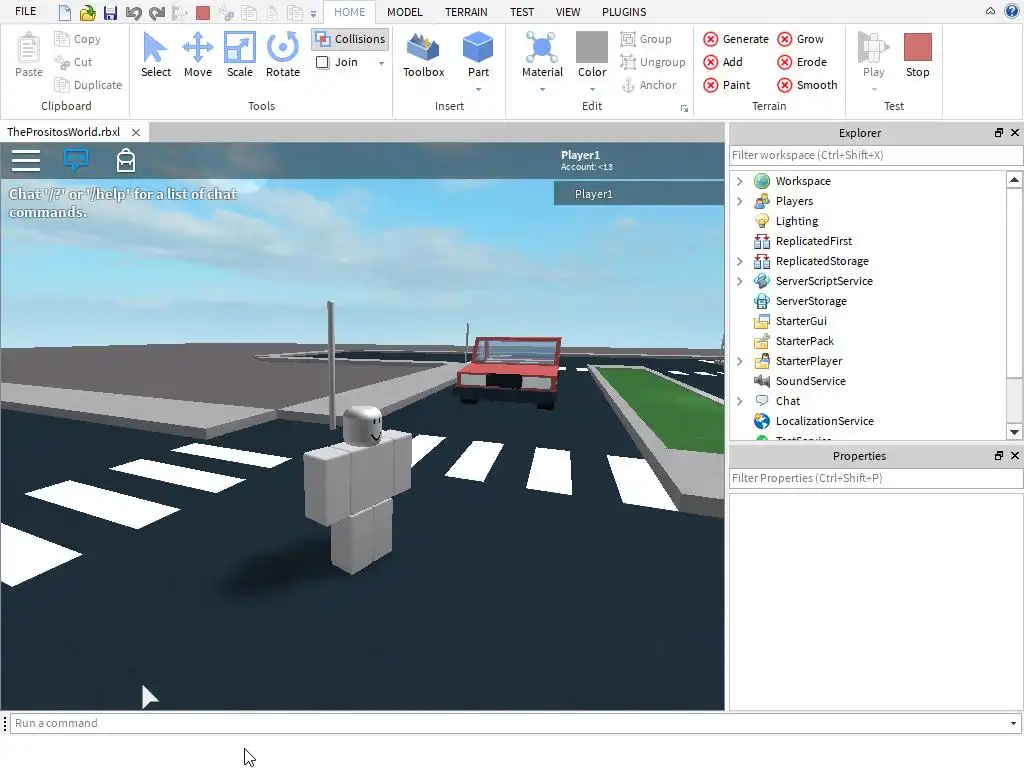1024x768 pixels.
Task: Open the Part dropdown arrow
Action: (478, 89)
